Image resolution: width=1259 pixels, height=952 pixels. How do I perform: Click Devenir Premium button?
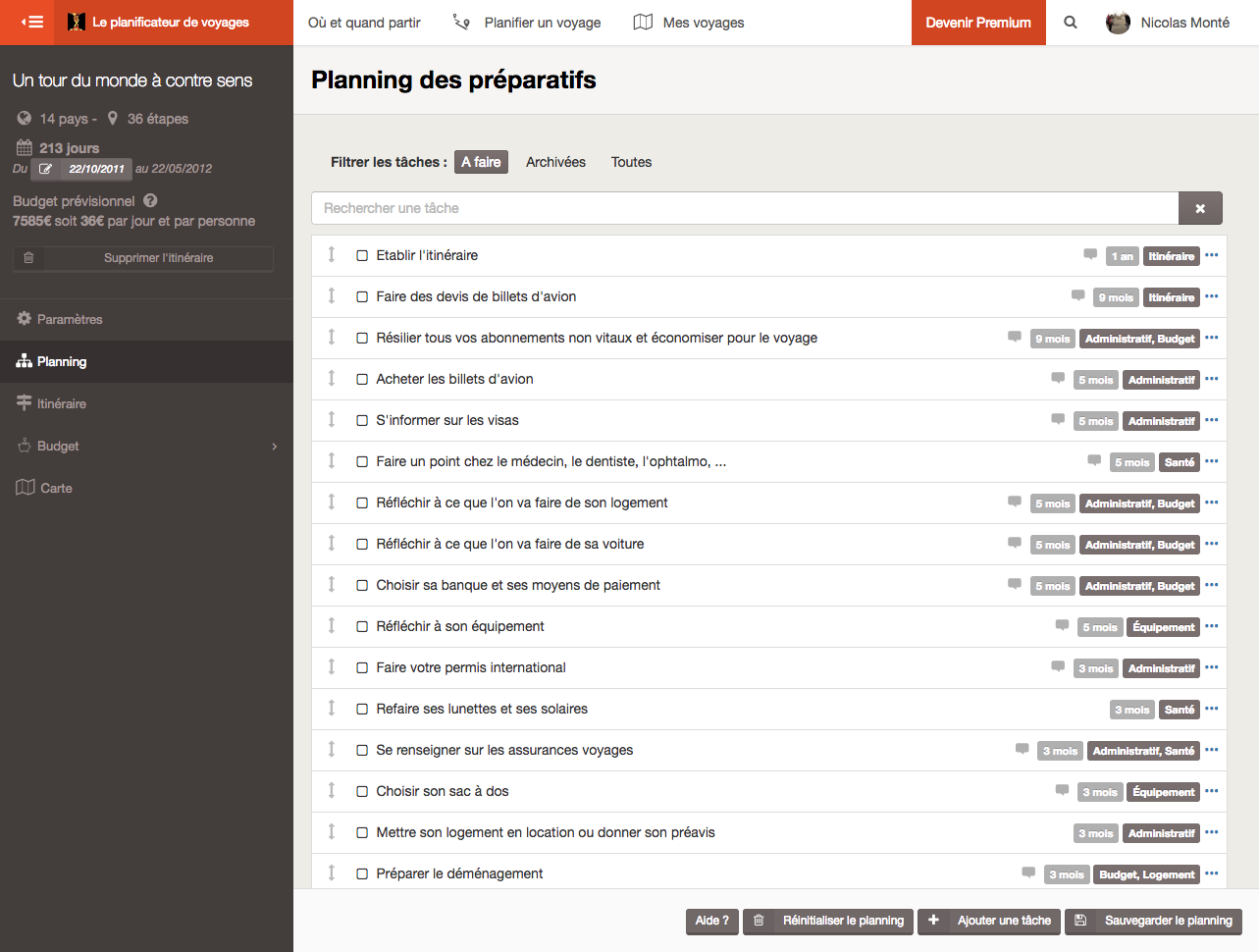point(978,23)
